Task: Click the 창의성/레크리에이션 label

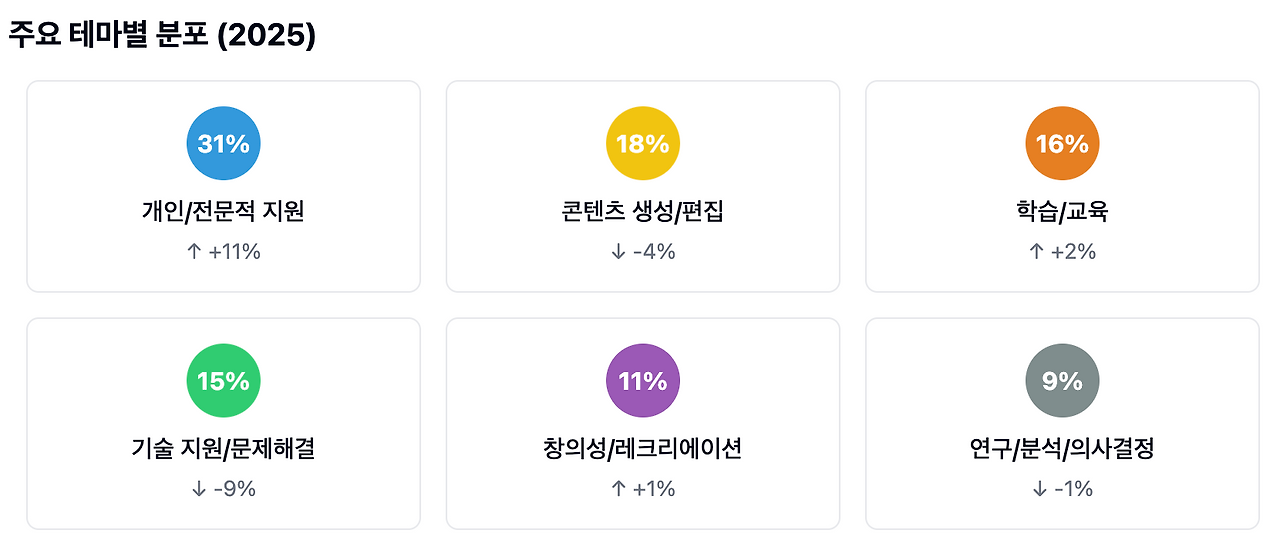Action: pyautogui.click(x=643, y=449)
